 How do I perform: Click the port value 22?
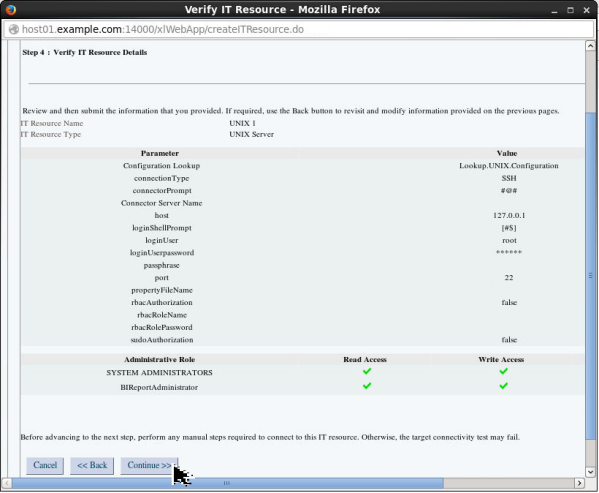[509, 278]
